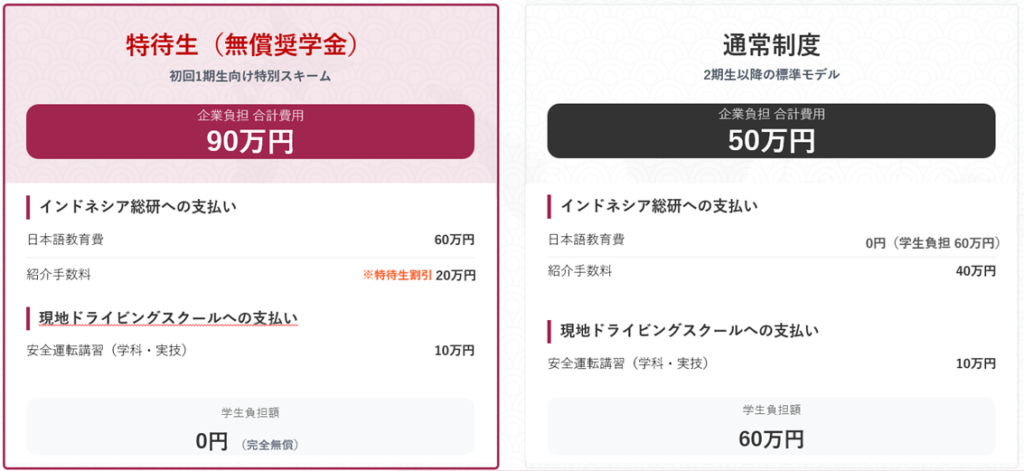Image resolution: width=1024 pixels, height=471 pixels.
Task: Click the 0円（完全無償） student cost box
Action: coord(250,427)
